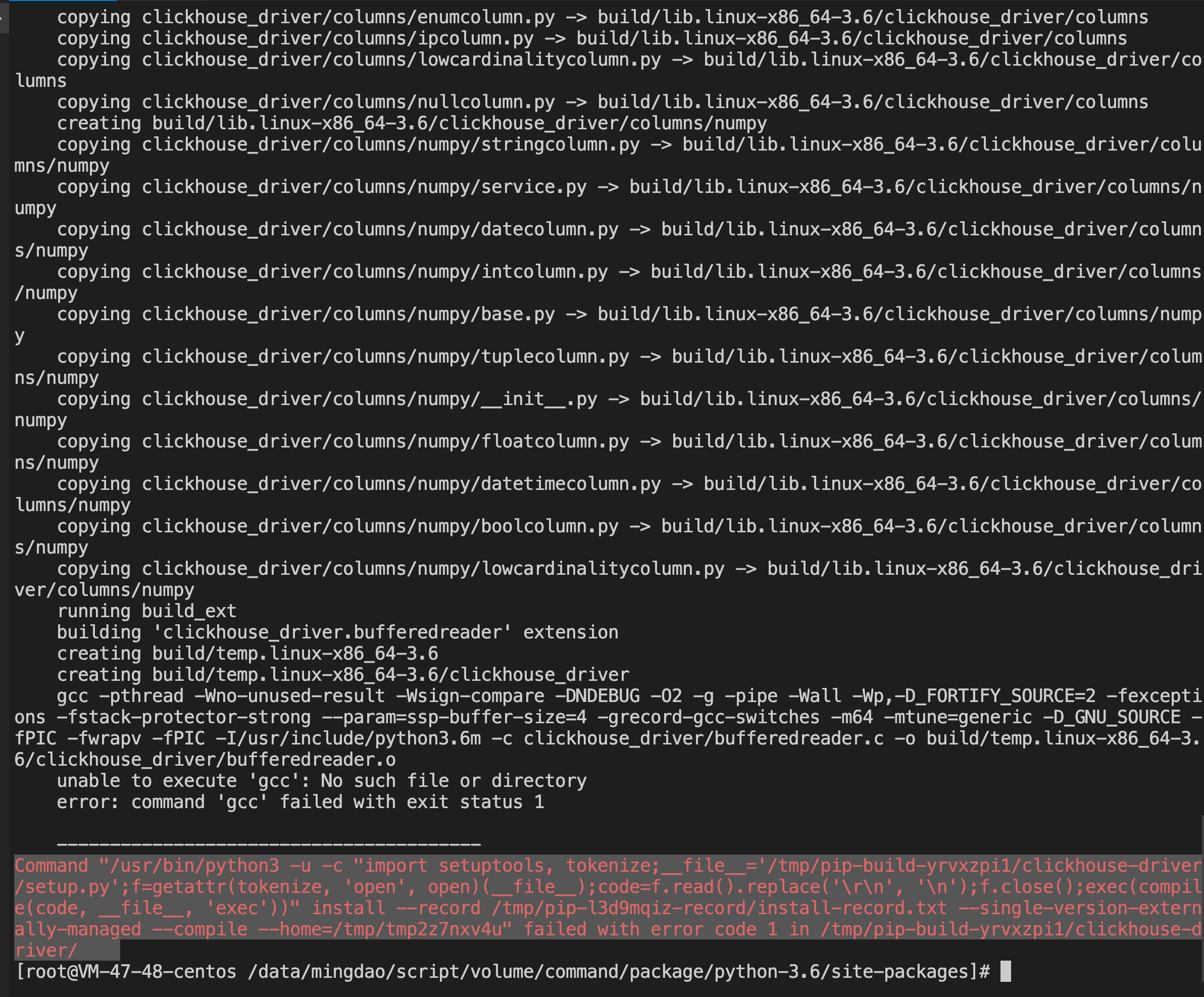This screenshot has height=997, width=1204.
Task: Click the terminal cursor block after the prompt
Action: pyautogui.click(x=1005, y=972)
